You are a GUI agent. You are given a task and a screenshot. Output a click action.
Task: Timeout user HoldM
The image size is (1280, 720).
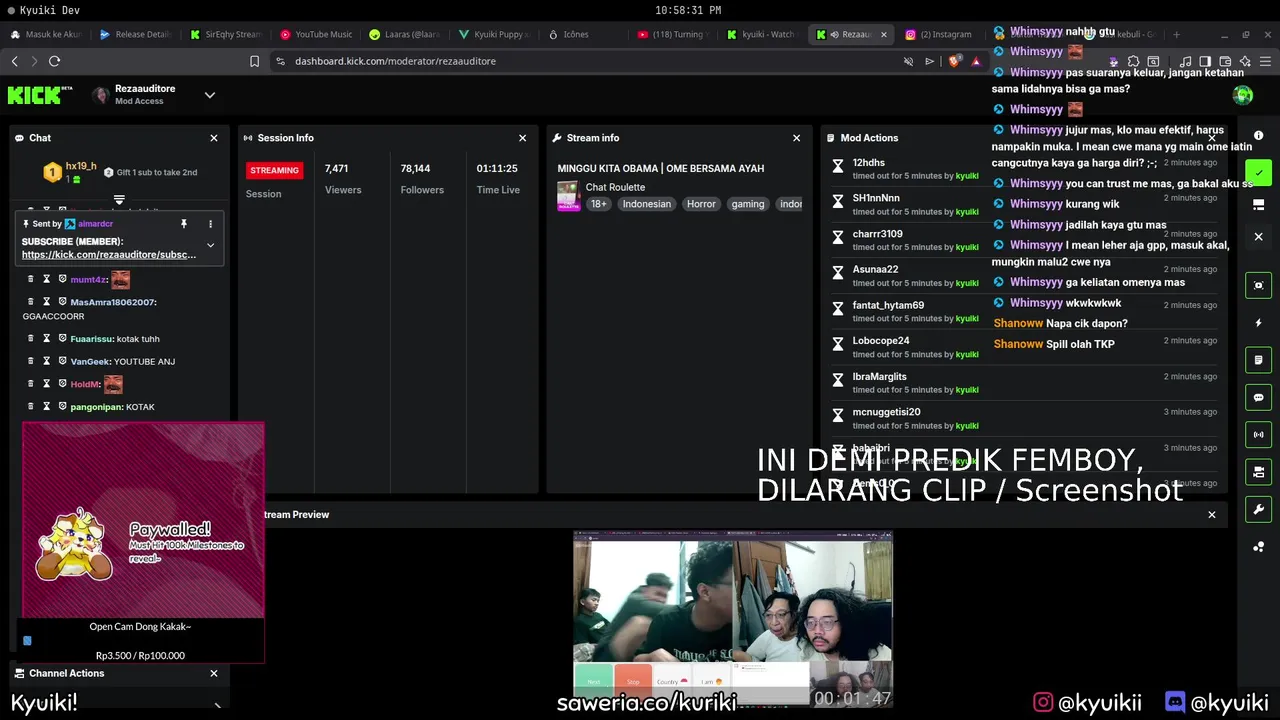[x=46, y=384]
